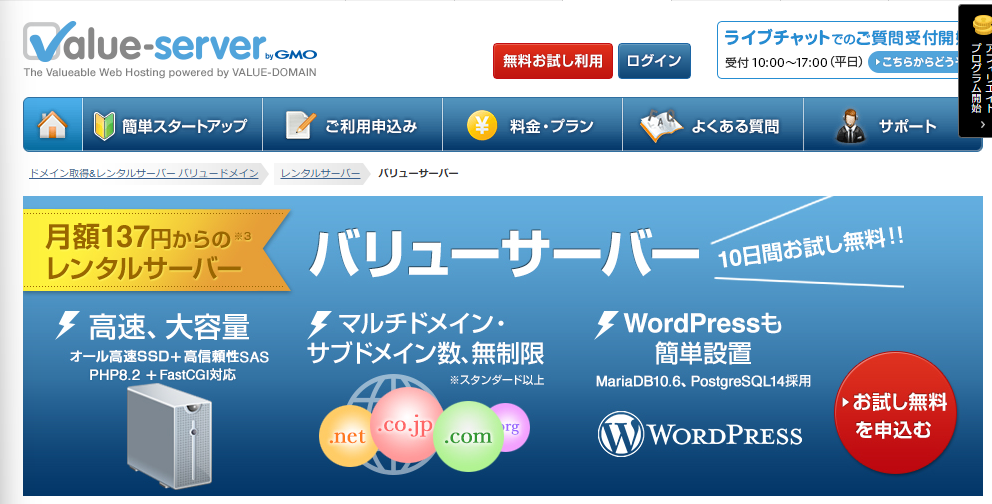Select the green beginner mark icon
Screen dimensions: 992x504
point(104,125)
